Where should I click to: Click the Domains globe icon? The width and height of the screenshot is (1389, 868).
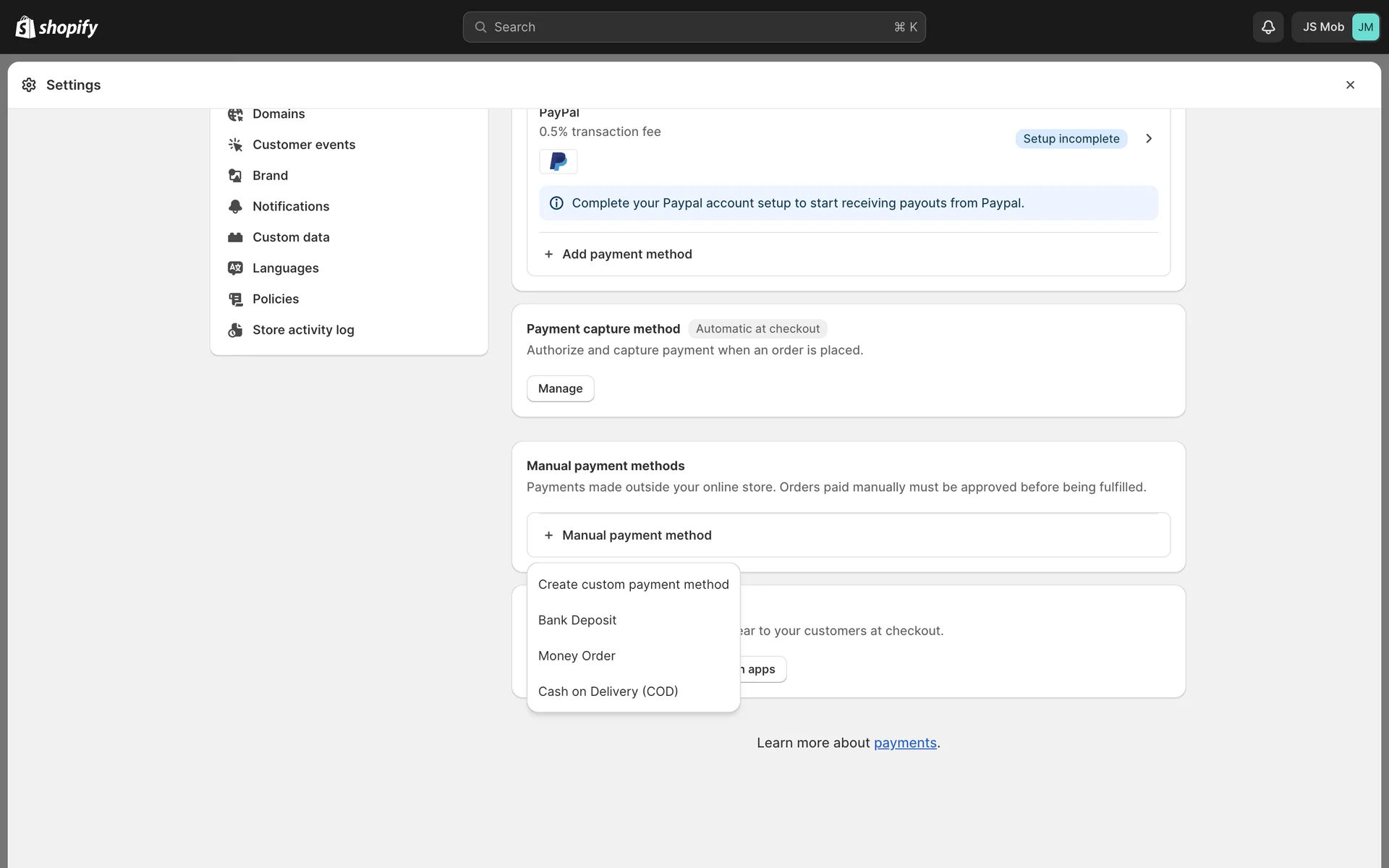(x=235, y=114)
